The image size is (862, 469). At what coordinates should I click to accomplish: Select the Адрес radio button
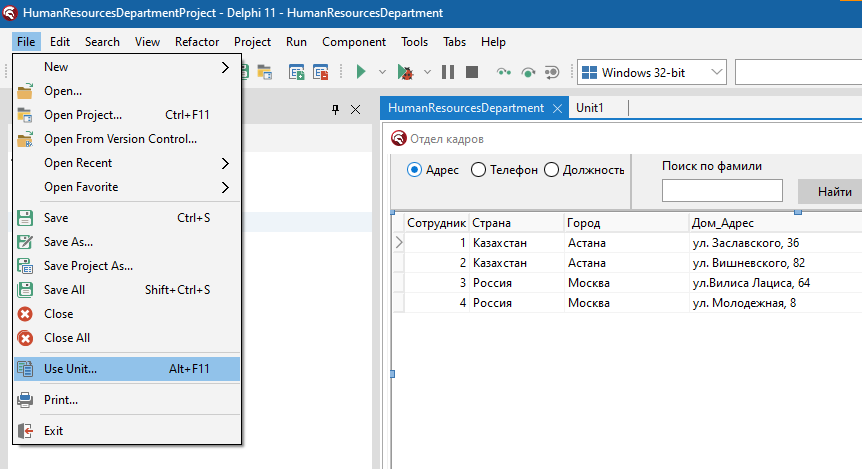[x=414, y=170]
